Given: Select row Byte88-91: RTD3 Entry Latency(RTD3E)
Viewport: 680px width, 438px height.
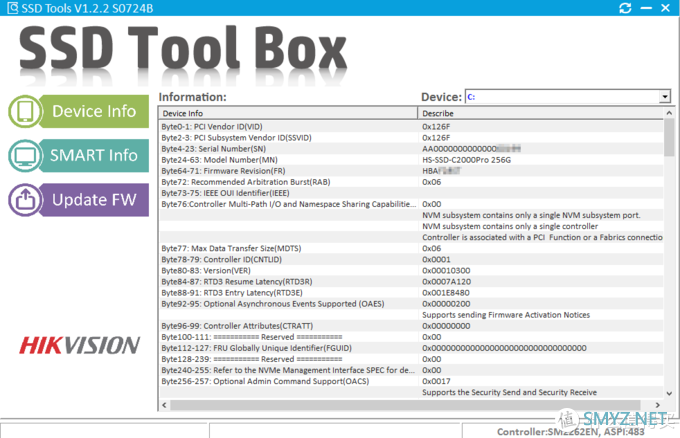Looking at the screenshot, I should (411, 293).
